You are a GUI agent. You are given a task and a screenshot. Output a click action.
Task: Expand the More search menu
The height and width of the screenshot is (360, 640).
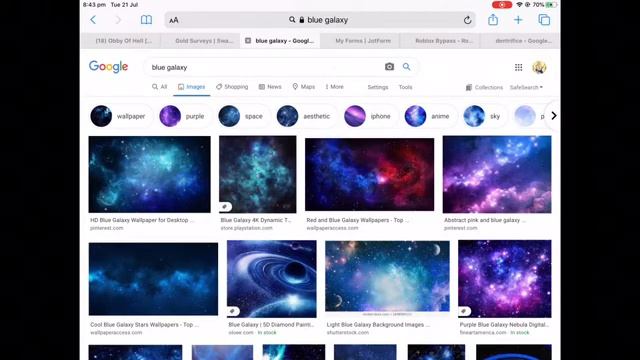coord(334,87)
